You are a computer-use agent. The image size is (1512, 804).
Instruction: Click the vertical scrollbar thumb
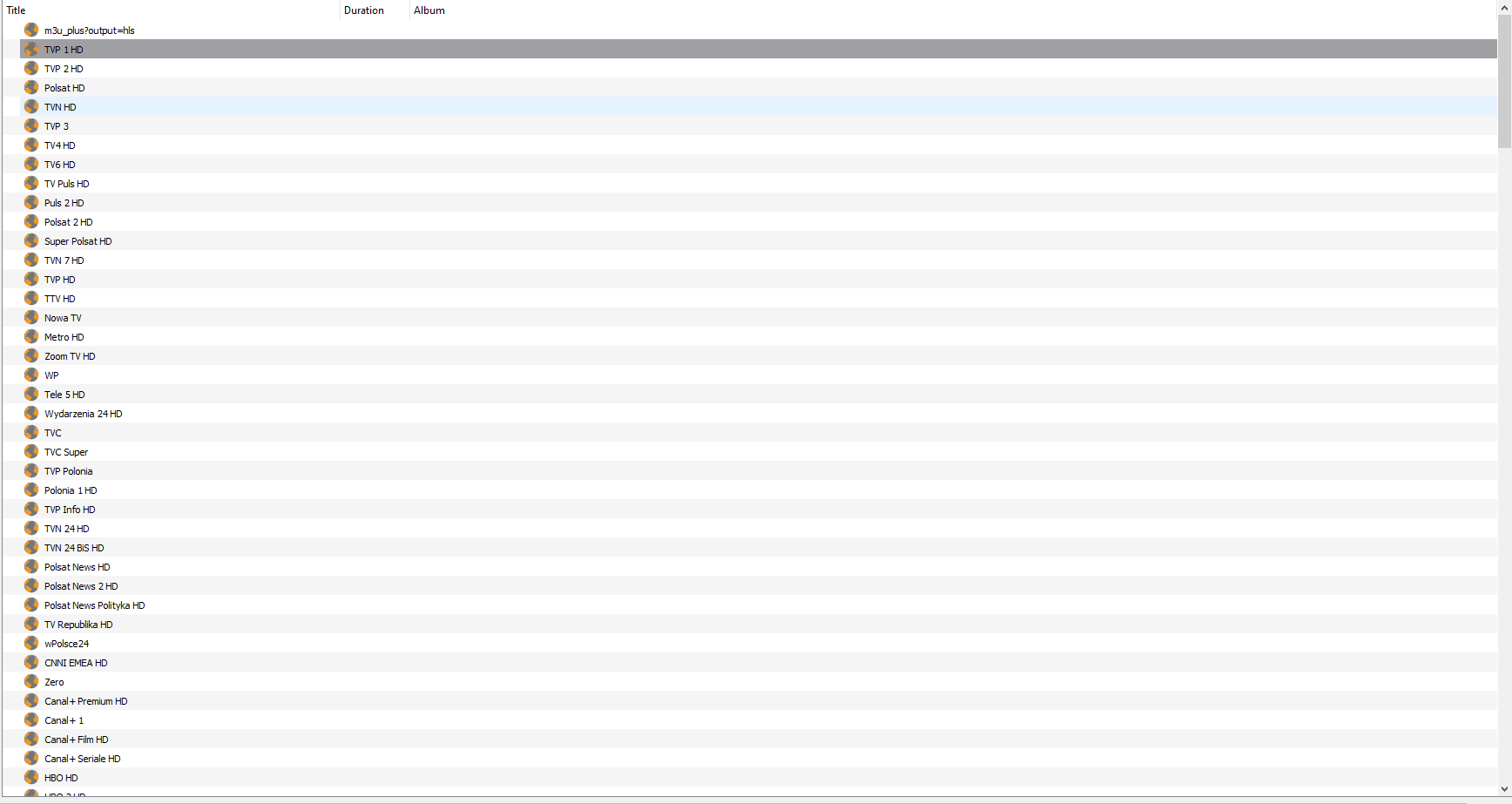point(1504,82)
